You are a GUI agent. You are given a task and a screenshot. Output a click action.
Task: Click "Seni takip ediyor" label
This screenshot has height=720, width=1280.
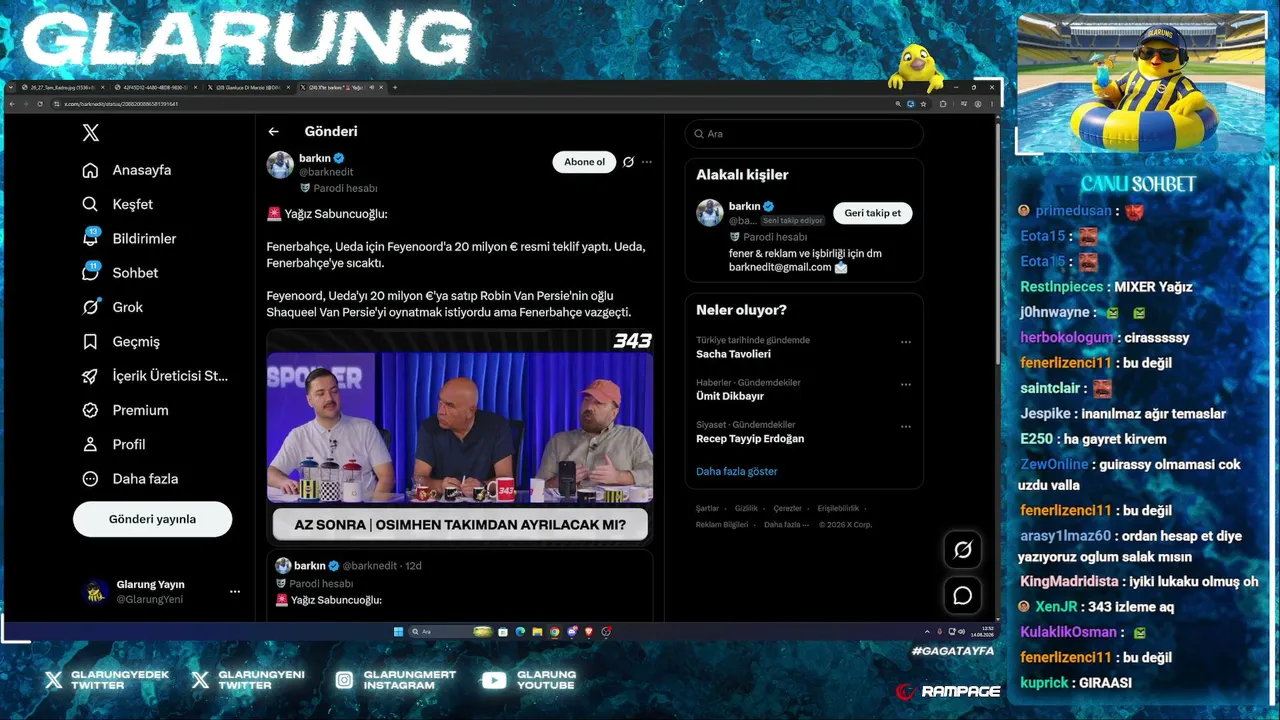(x=793, y=220)
